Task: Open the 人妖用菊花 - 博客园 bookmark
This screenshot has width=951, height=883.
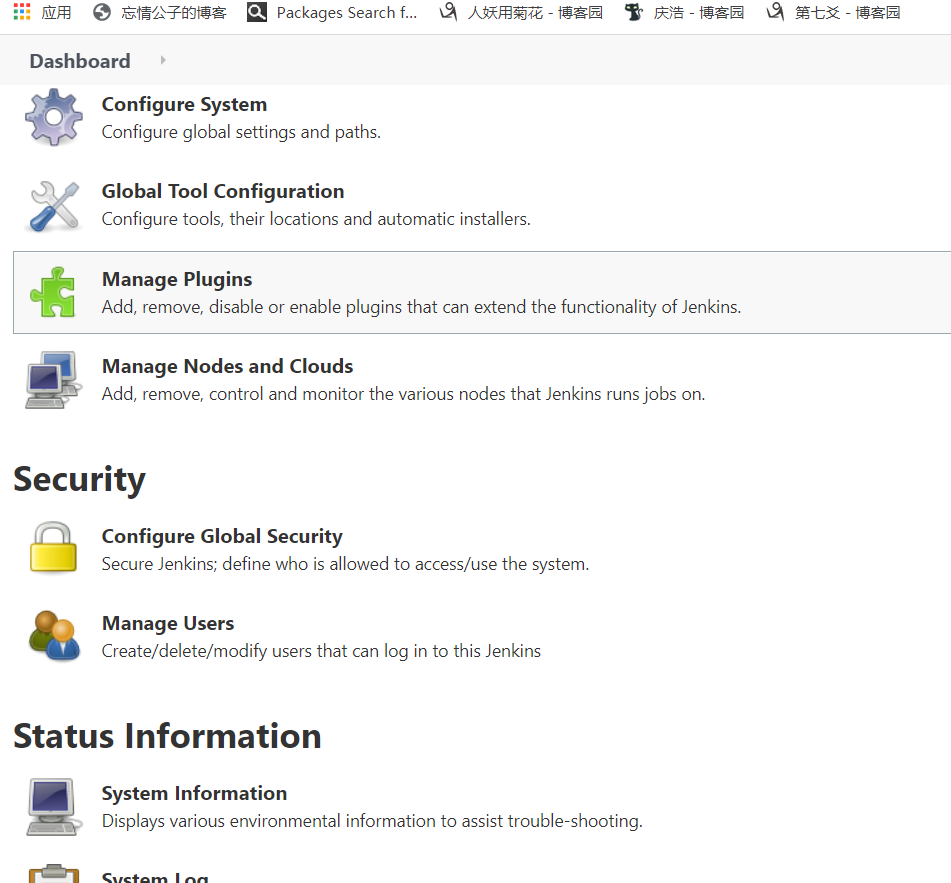Action: 536,13
